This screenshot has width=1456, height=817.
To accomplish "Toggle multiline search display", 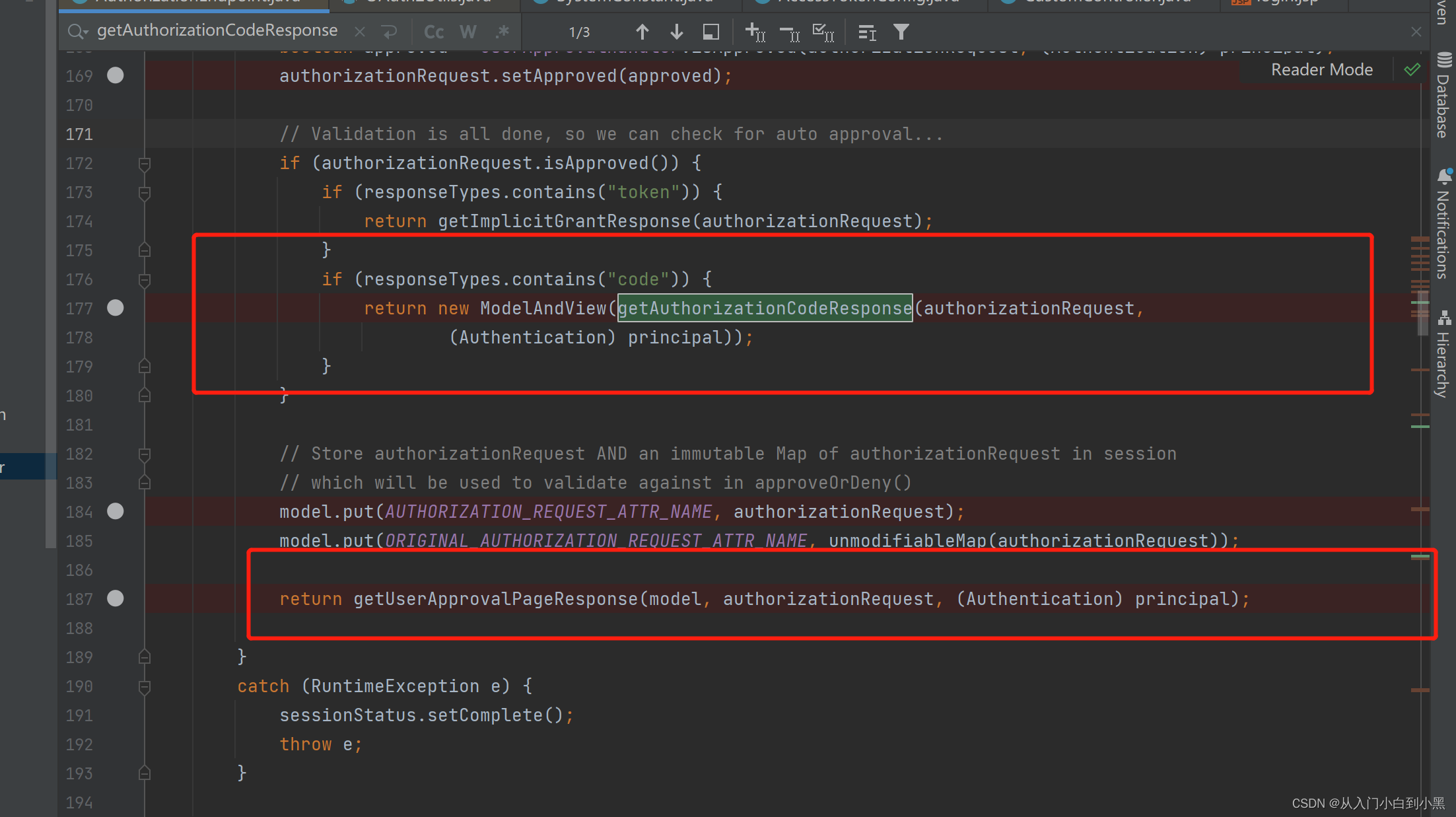I will (x=867, y=32).
